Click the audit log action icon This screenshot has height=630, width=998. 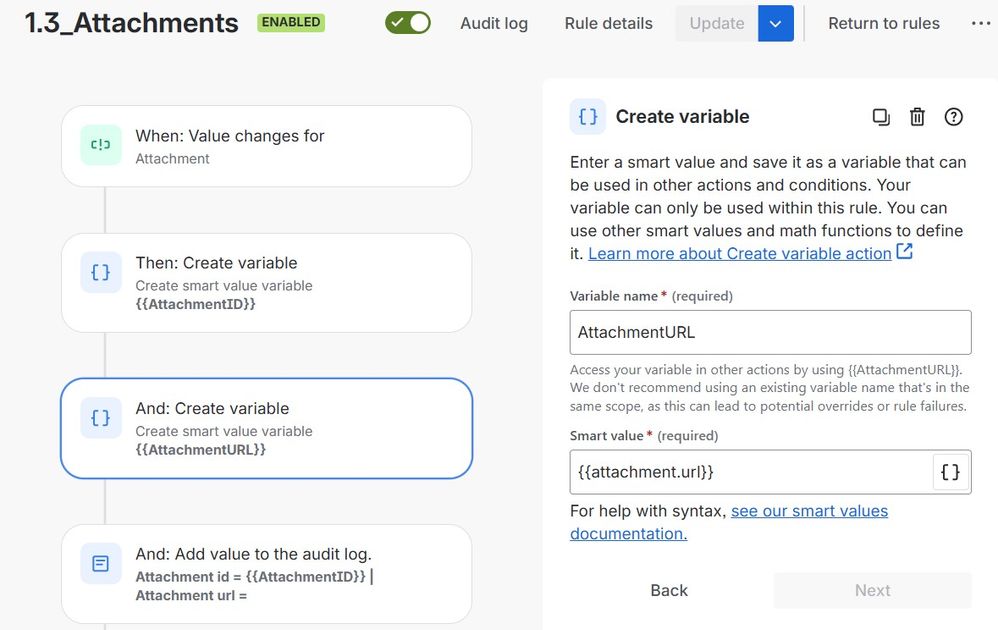(x=101, y=564)
